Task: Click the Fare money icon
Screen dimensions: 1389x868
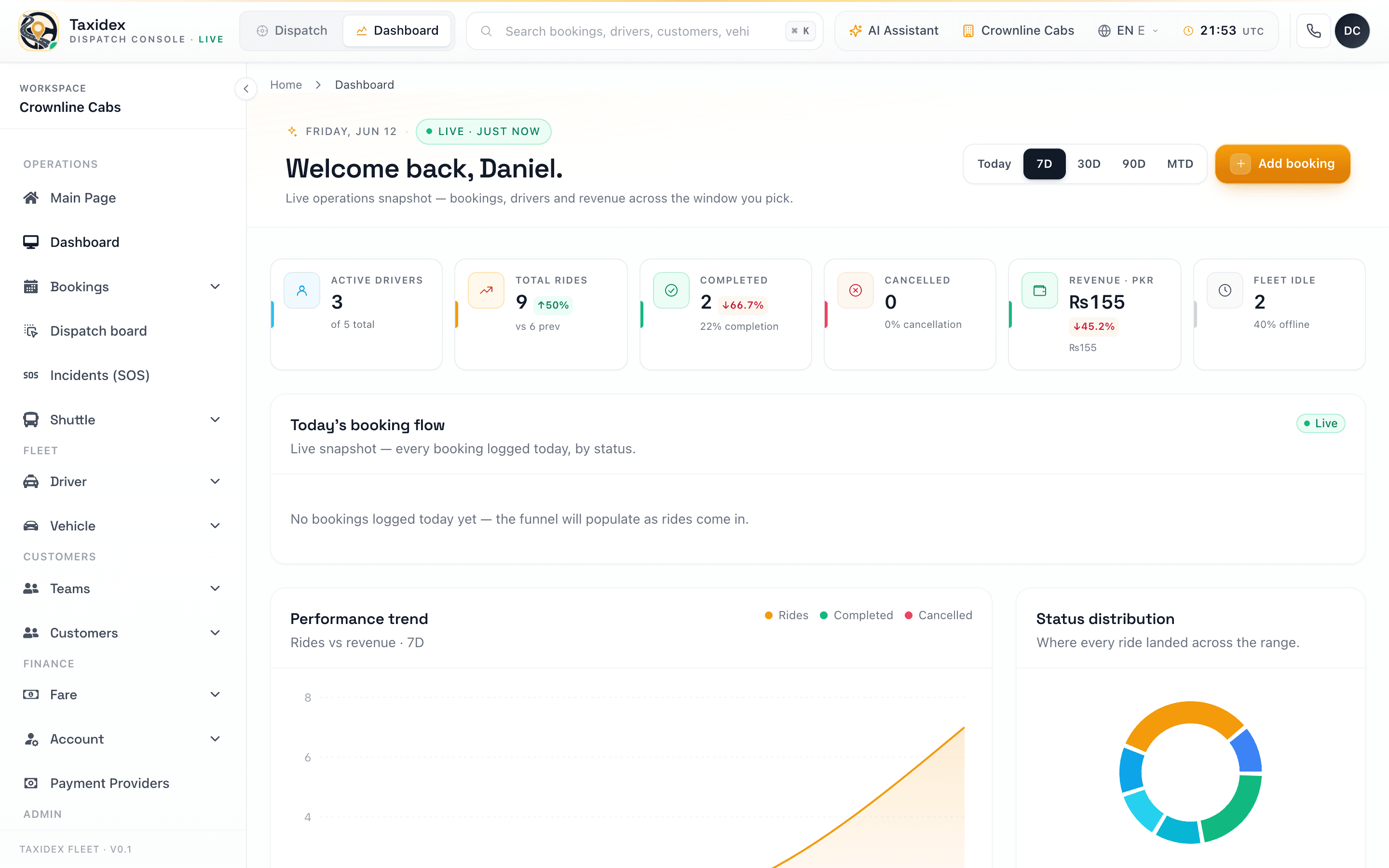Action: (31, 694)
